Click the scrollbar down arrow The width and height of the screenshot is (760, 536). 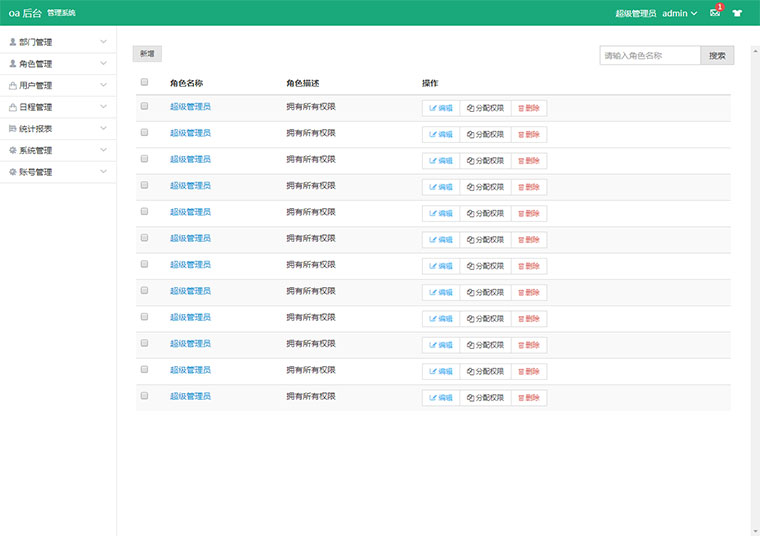click(x=756, y=531)
